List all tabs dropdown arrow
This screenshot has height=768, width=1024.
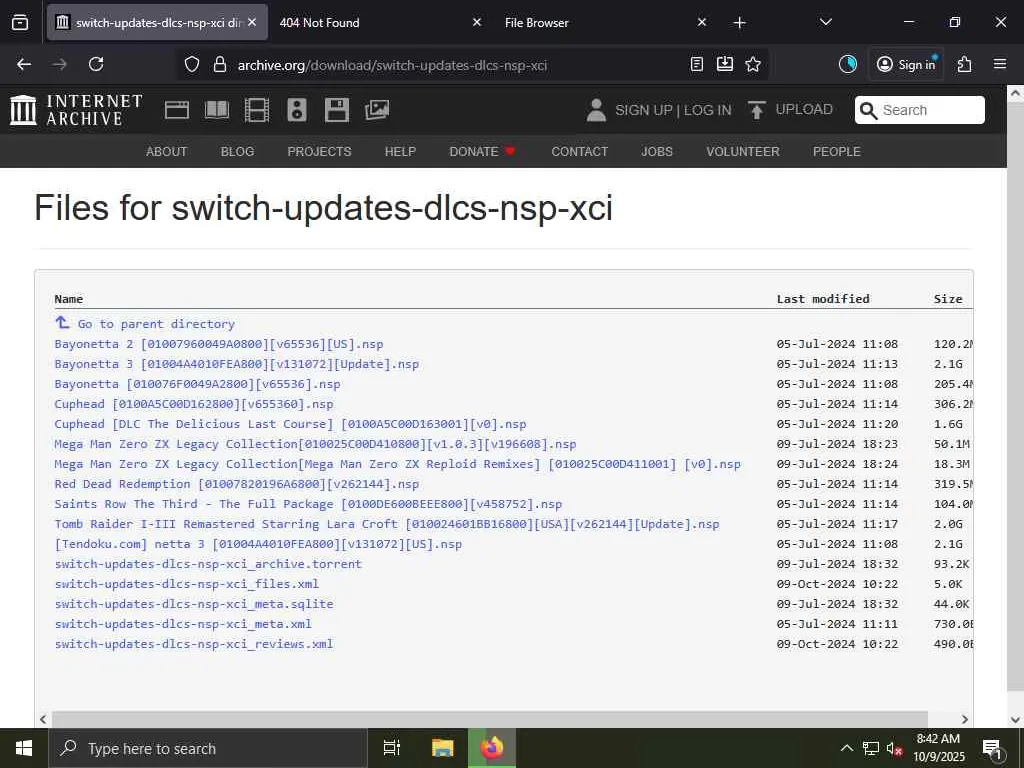825,22
